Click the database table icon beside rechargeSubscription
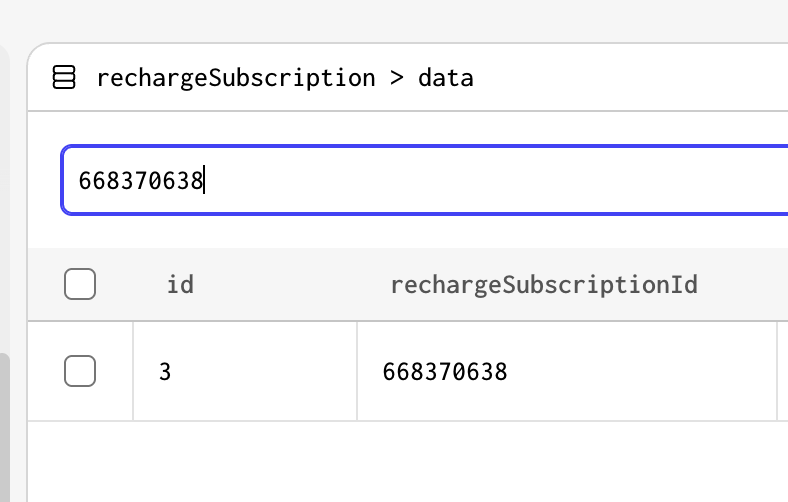 coord(64,77)
